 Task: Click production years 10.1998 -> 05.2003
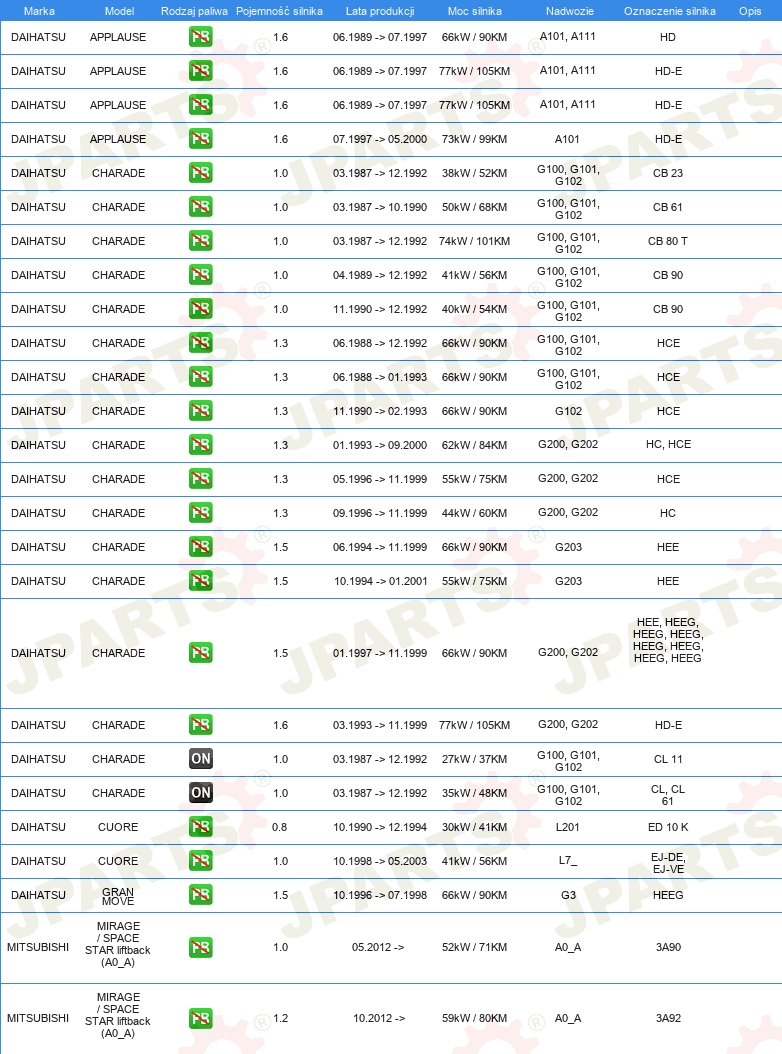pyautogui.click(x=380, y=861)
